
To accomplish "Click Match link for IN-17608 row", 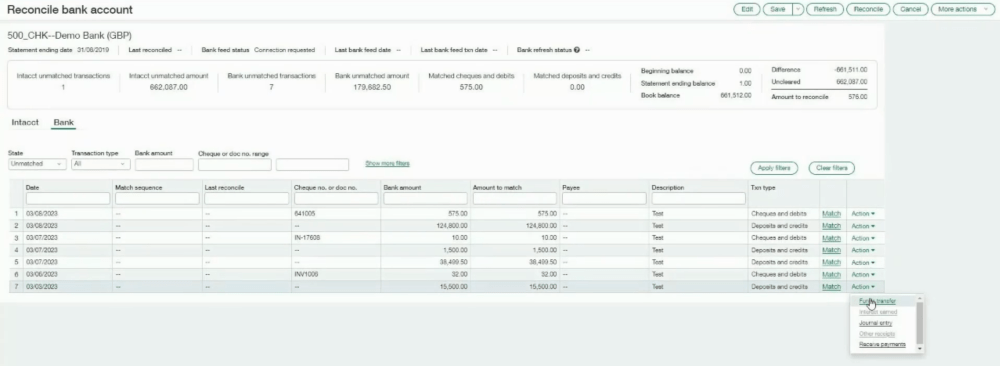I will click(832, 238).
